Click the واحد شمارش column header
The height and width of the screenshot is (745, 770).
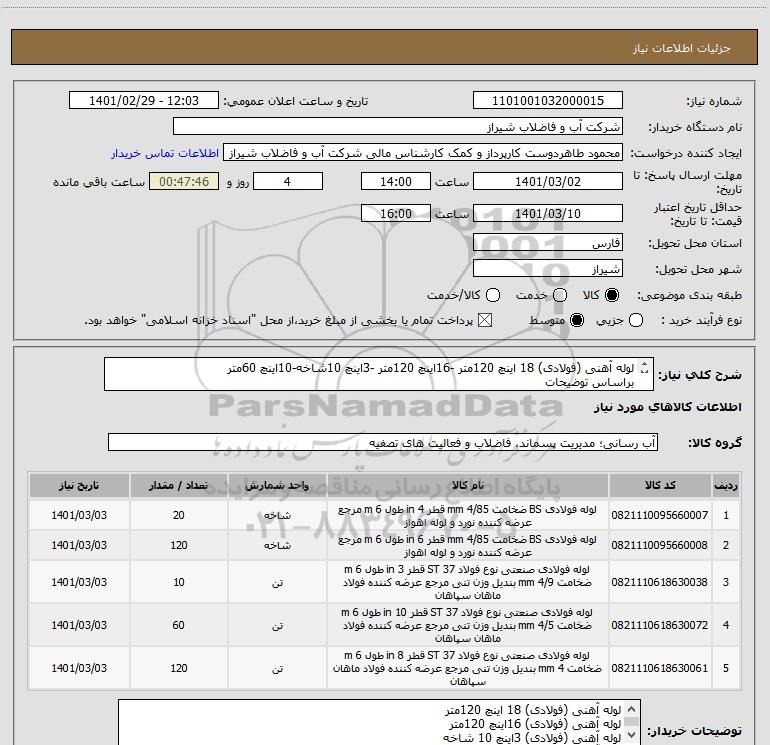277,485
